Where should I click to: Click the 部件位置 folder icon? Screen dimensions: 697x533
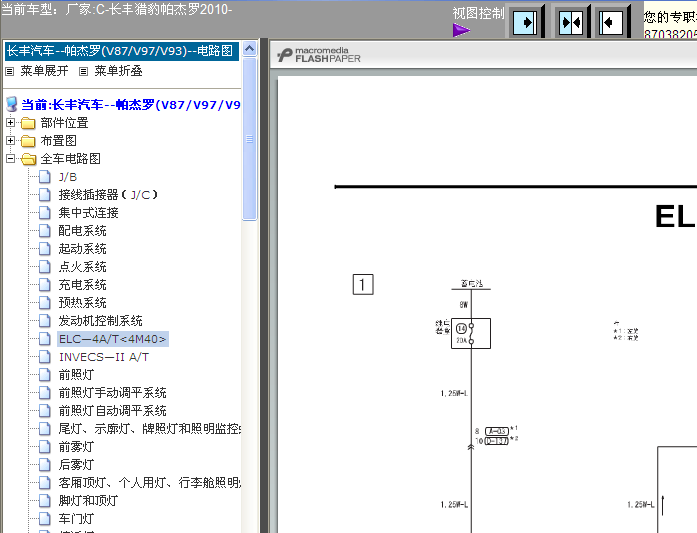[28, 123]
